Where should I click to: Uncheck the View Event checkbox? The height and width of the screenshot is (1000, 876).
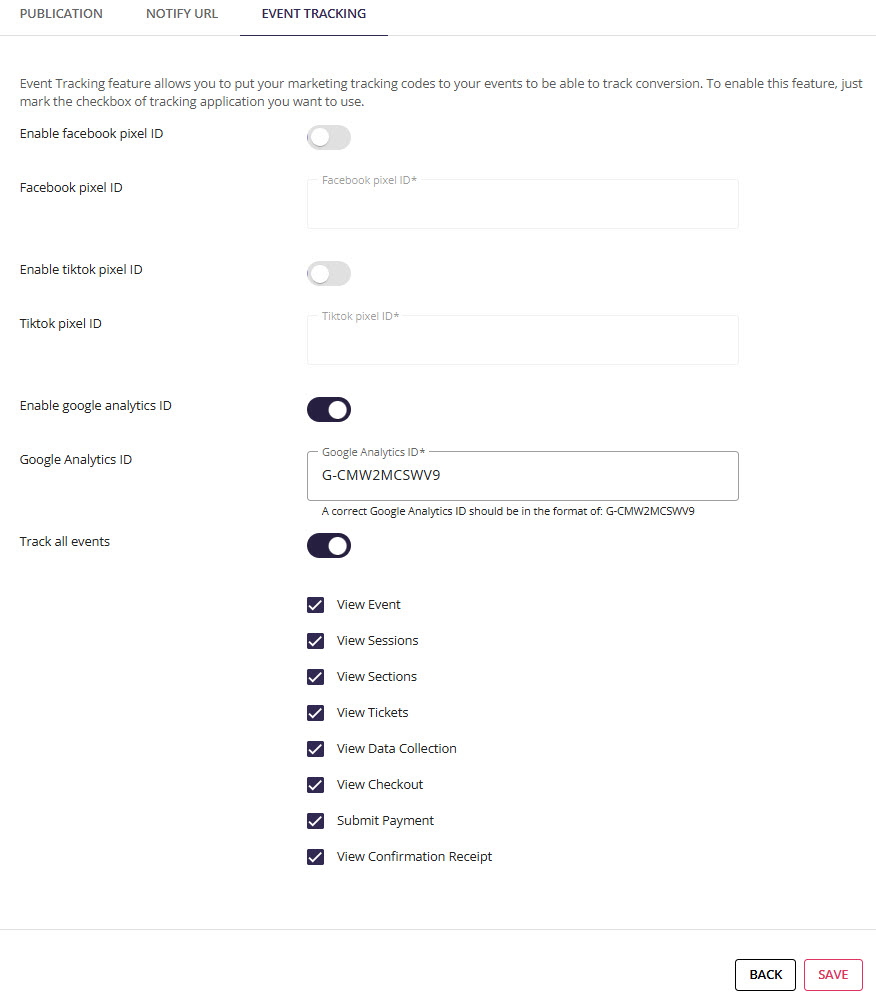coord(316,605)
